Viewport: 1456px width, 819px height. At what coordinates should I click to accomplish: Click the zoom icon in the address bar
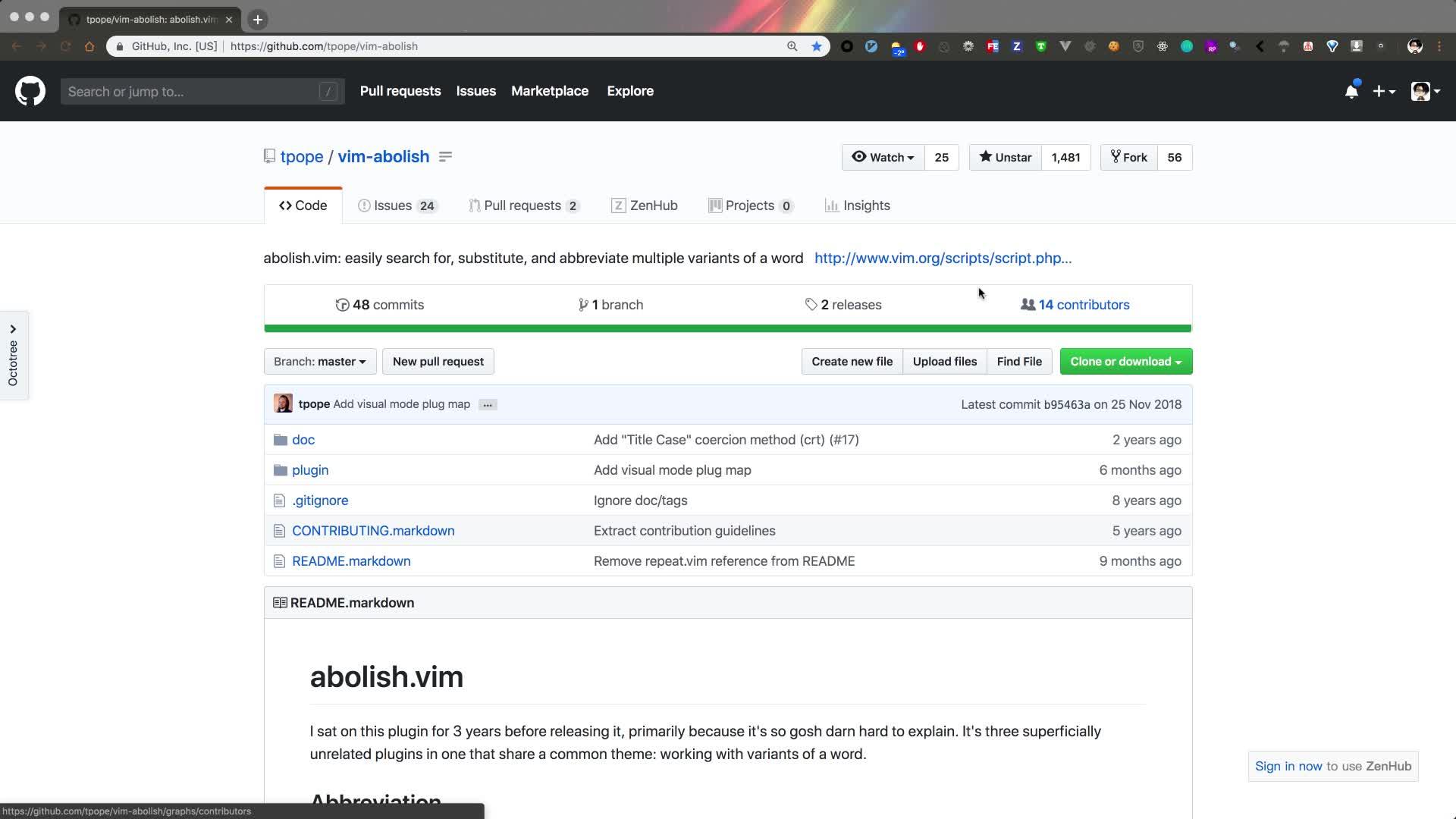[792, 46]
